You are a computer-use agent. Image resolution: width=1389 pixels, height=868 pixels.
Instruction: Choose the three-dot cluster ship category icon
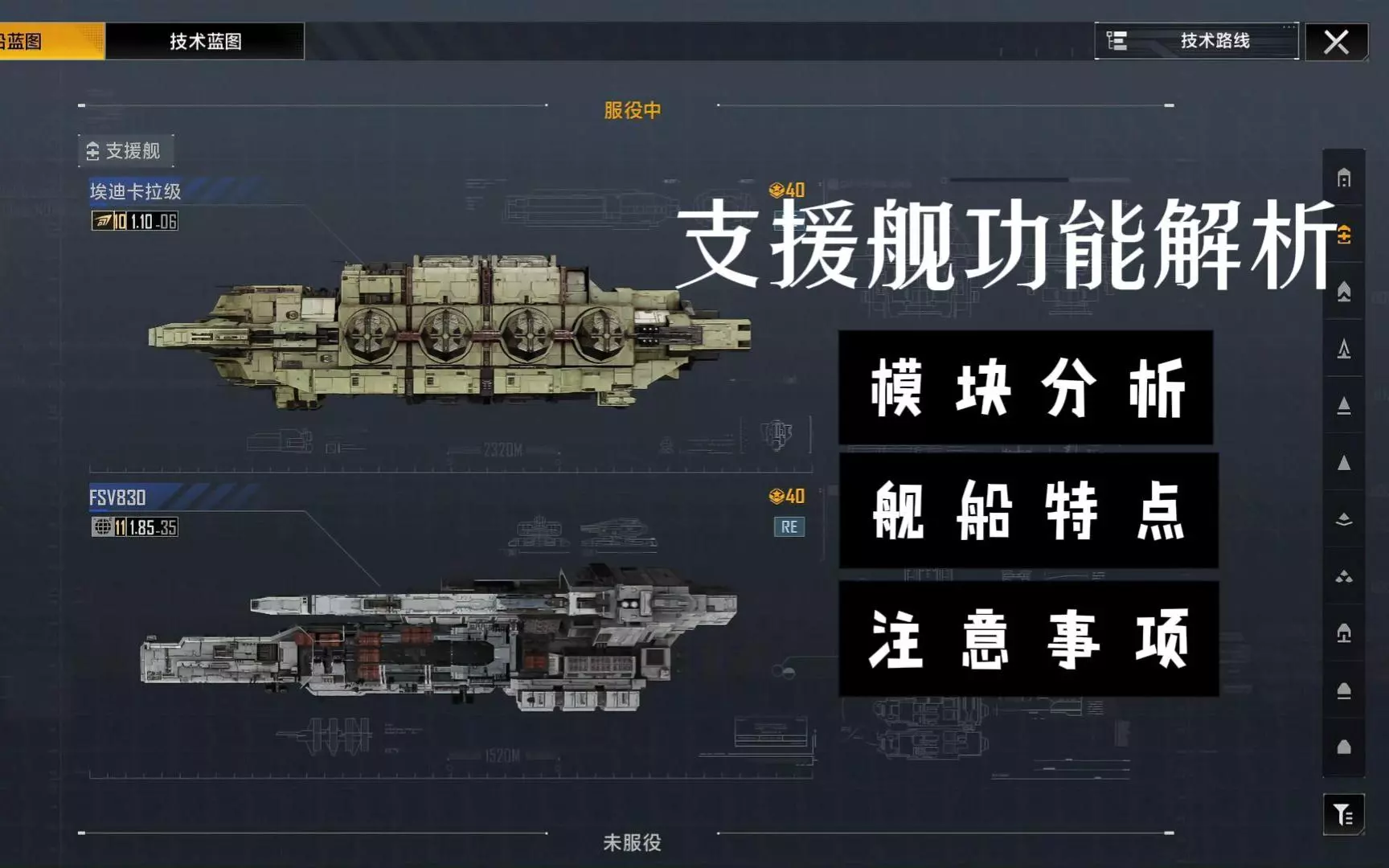(1343, 576)
